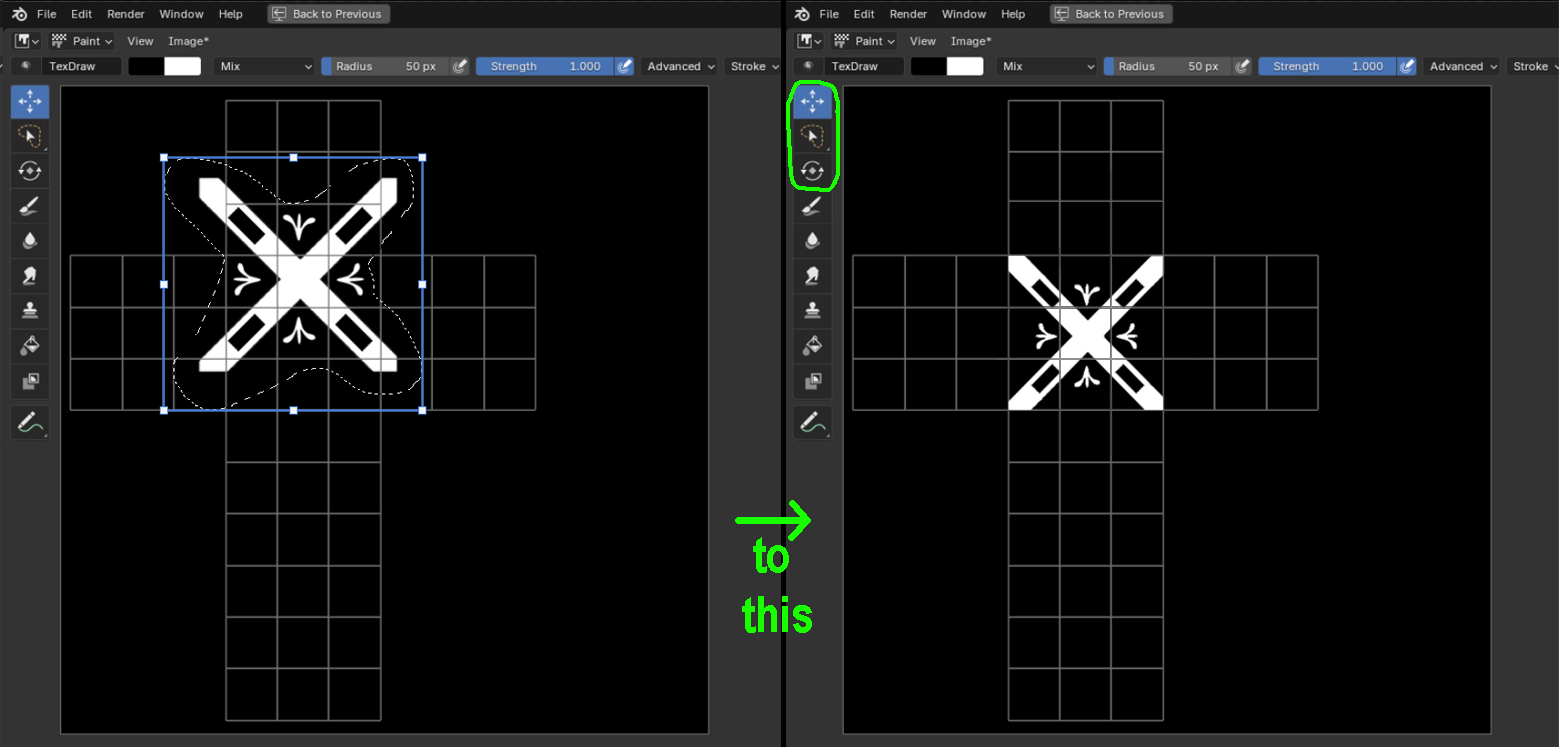
Task: Expand the Stroke dropdown in right editor
Action: click(1536, 66)
